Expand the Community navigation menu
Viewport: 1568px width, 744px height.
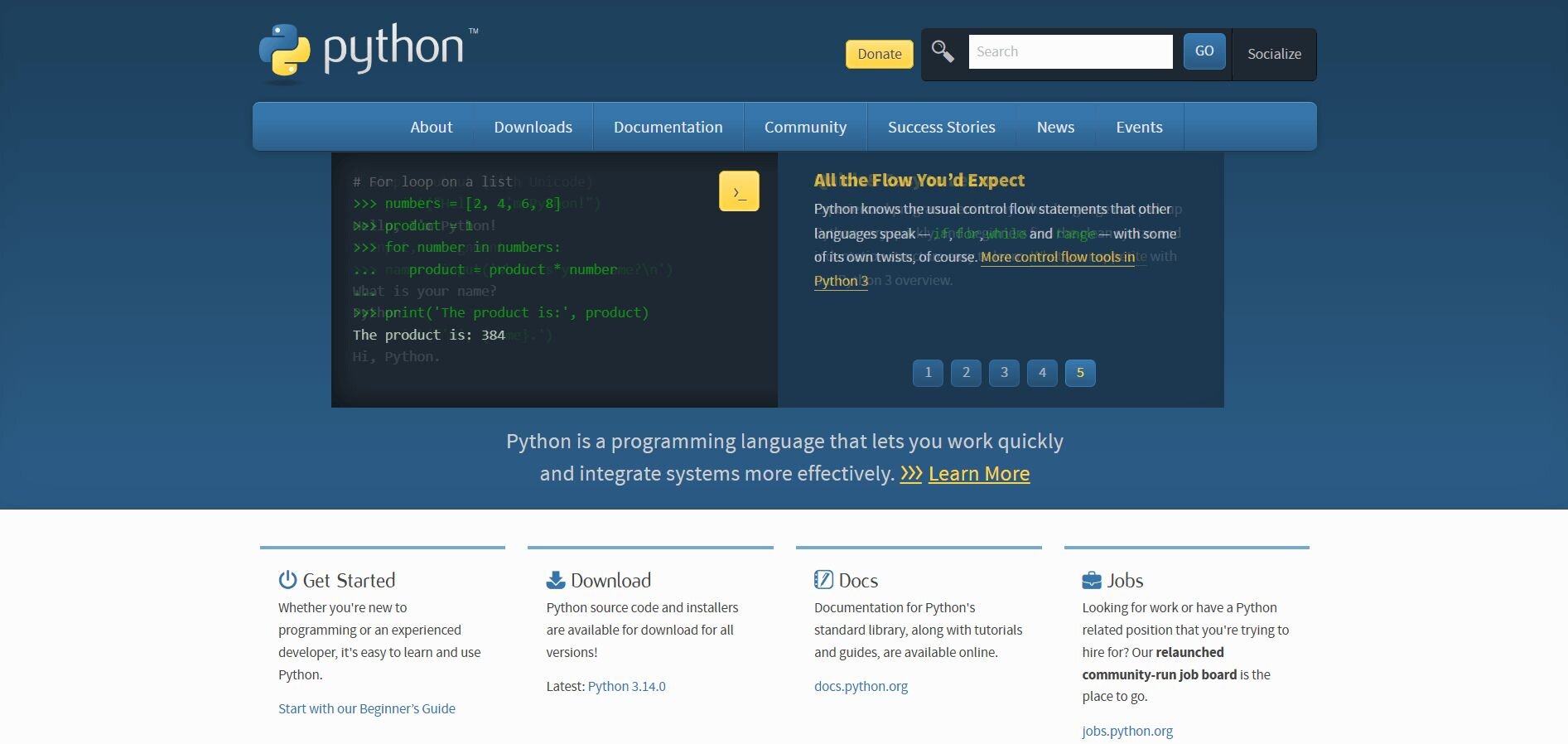(805, 127)
